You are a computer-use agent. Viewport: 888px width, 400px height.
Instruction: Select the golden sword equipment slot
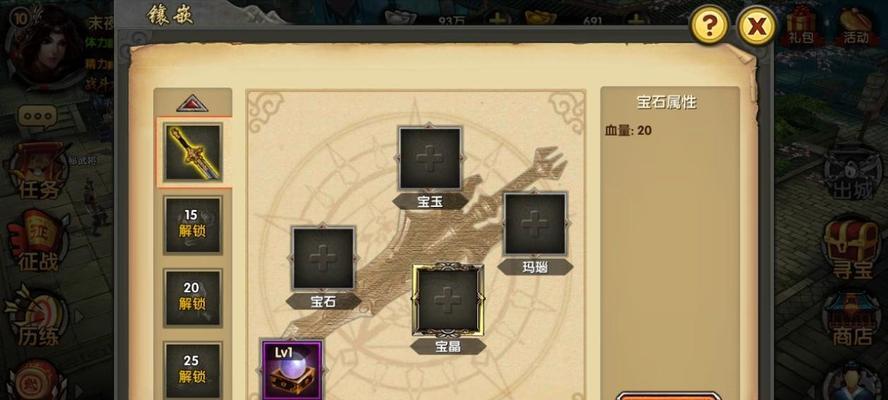(x=193, y=152)
